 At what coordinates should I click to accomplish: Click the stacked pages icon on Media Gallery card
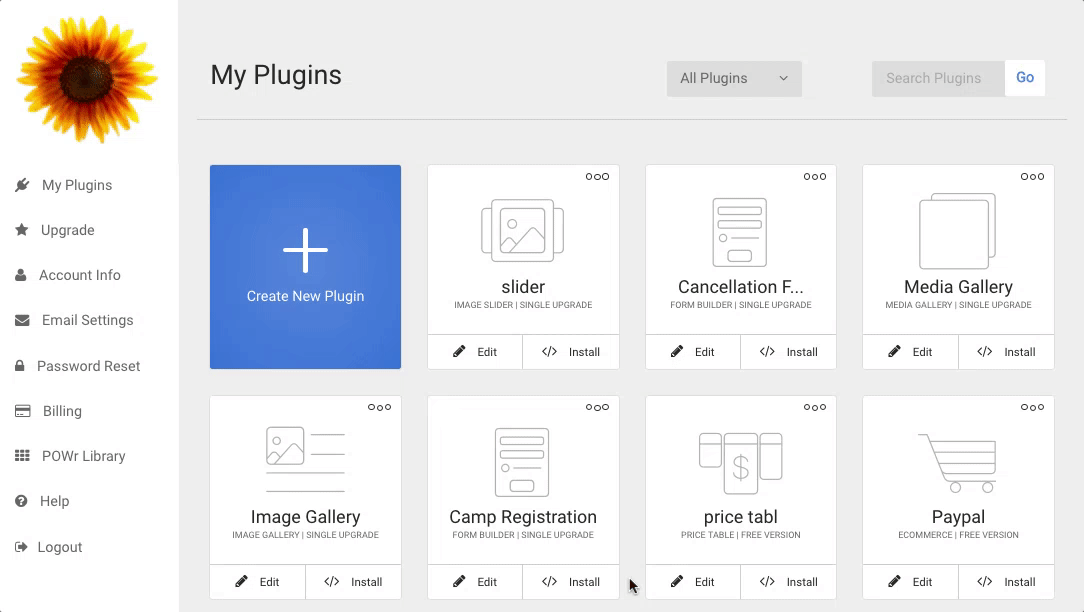pos(957,231)
